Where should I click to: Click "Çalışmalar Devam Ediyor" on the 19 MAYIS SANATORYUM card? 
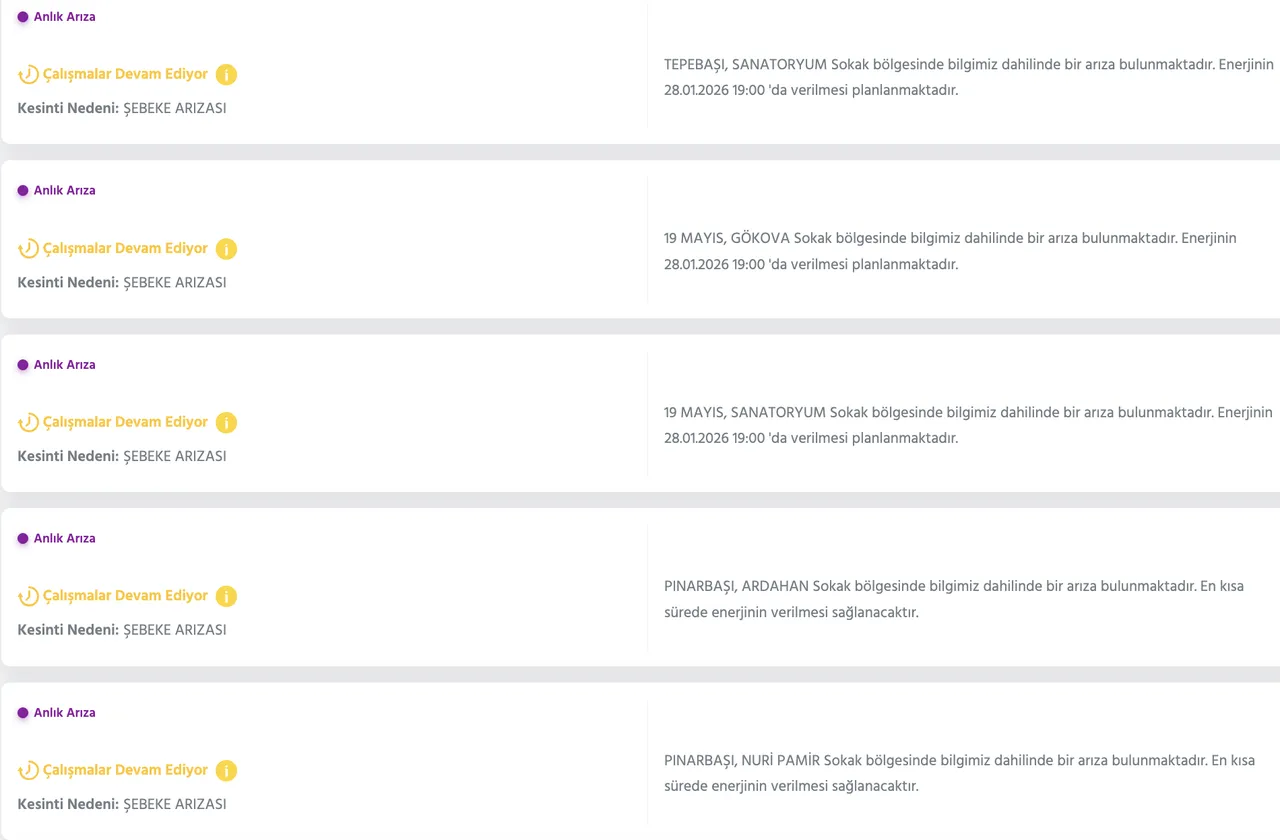pos(125,422)
